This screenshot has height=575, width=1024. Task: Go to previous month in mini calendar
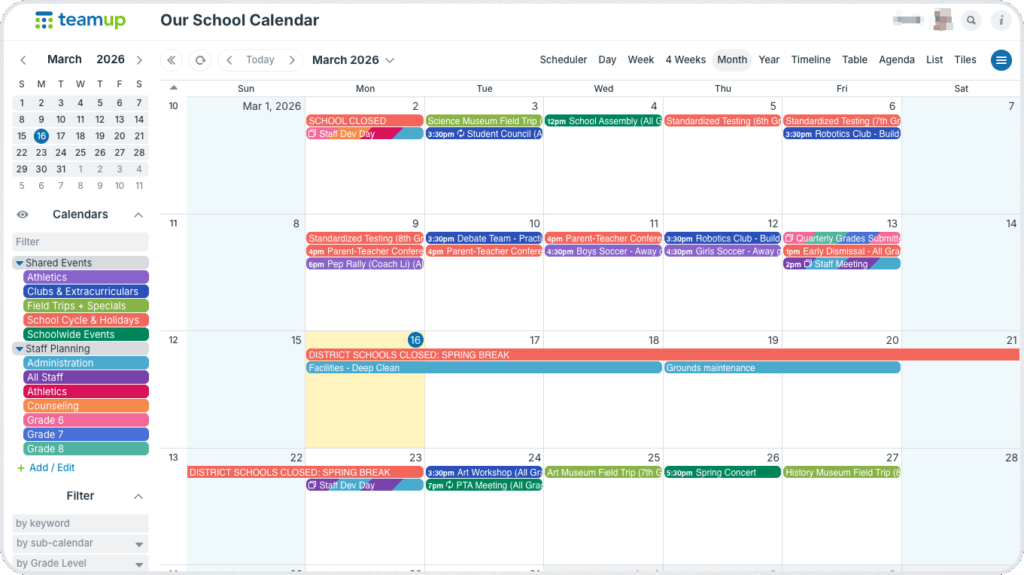pyautogui.click(x=23, y=60)
